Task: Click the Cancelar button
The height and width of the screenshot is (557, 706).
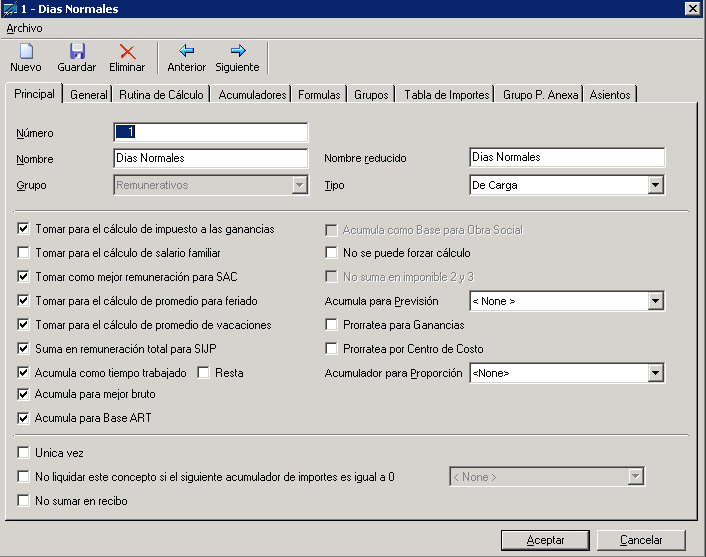Action: click(x=641, y=540)
